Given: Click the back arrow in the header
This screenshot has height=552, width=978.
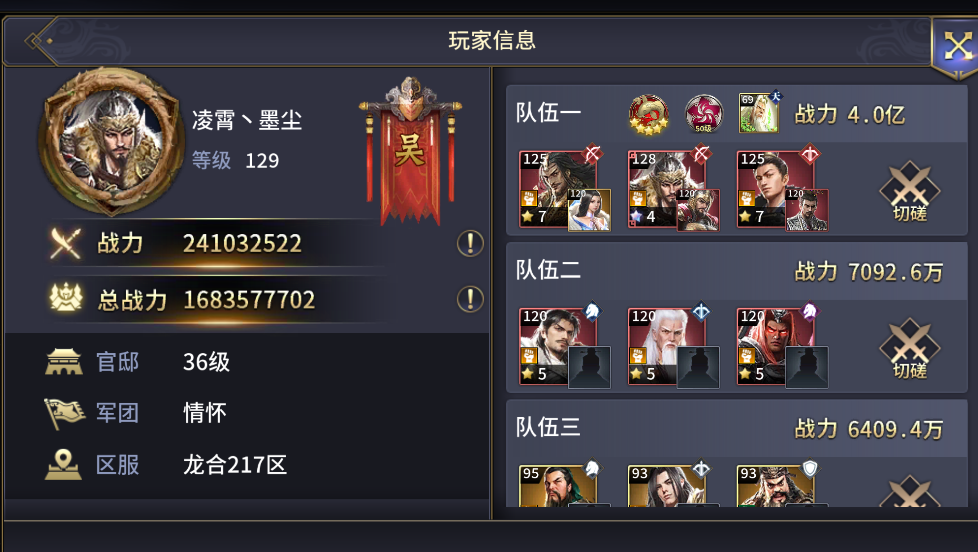Looking at the screenshot, I should click(37, 41).
